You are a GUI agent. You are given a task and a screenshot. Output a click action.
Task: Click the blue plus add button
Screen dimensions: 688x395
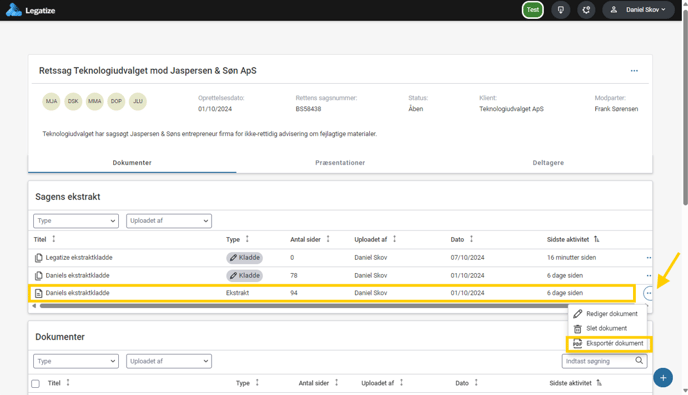pyautogui.click(x=663, y=377)
